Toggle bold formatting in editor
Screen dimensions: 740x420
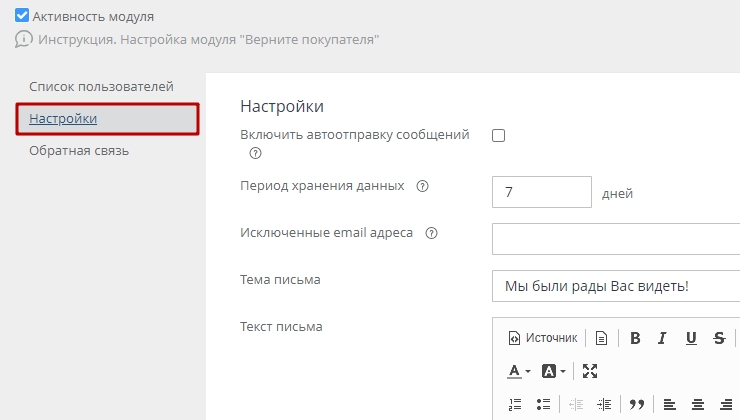(x=635, y=338)
